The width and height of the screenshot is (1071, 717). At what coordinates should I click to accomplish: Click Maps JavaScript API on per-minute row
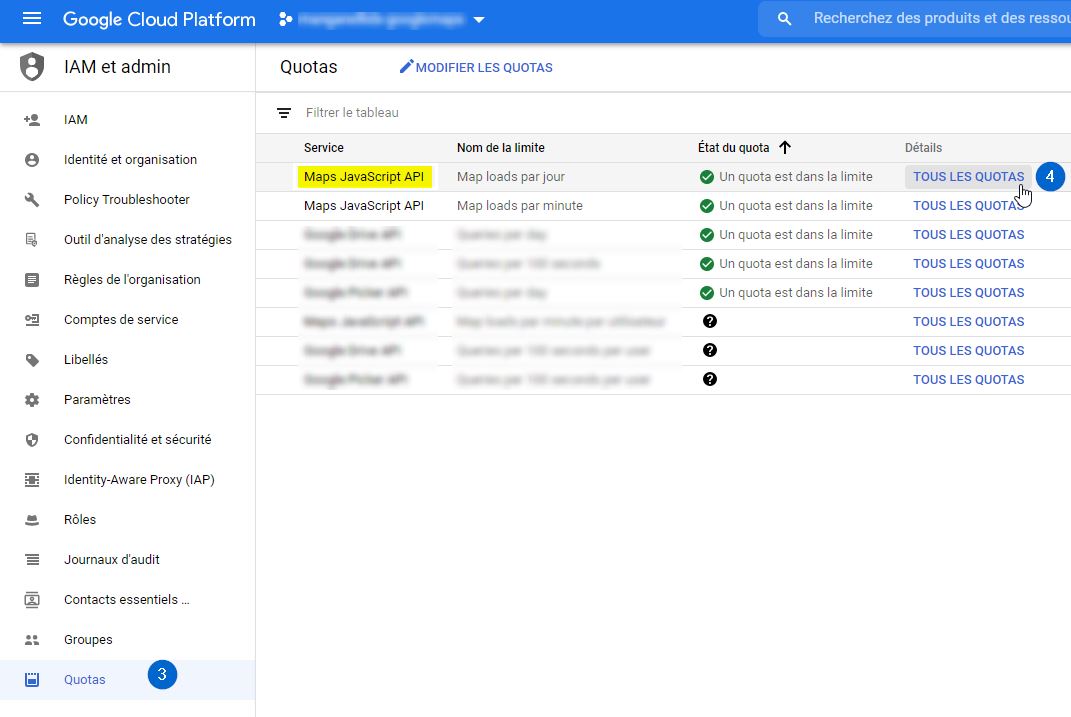(x=364, y=206)
